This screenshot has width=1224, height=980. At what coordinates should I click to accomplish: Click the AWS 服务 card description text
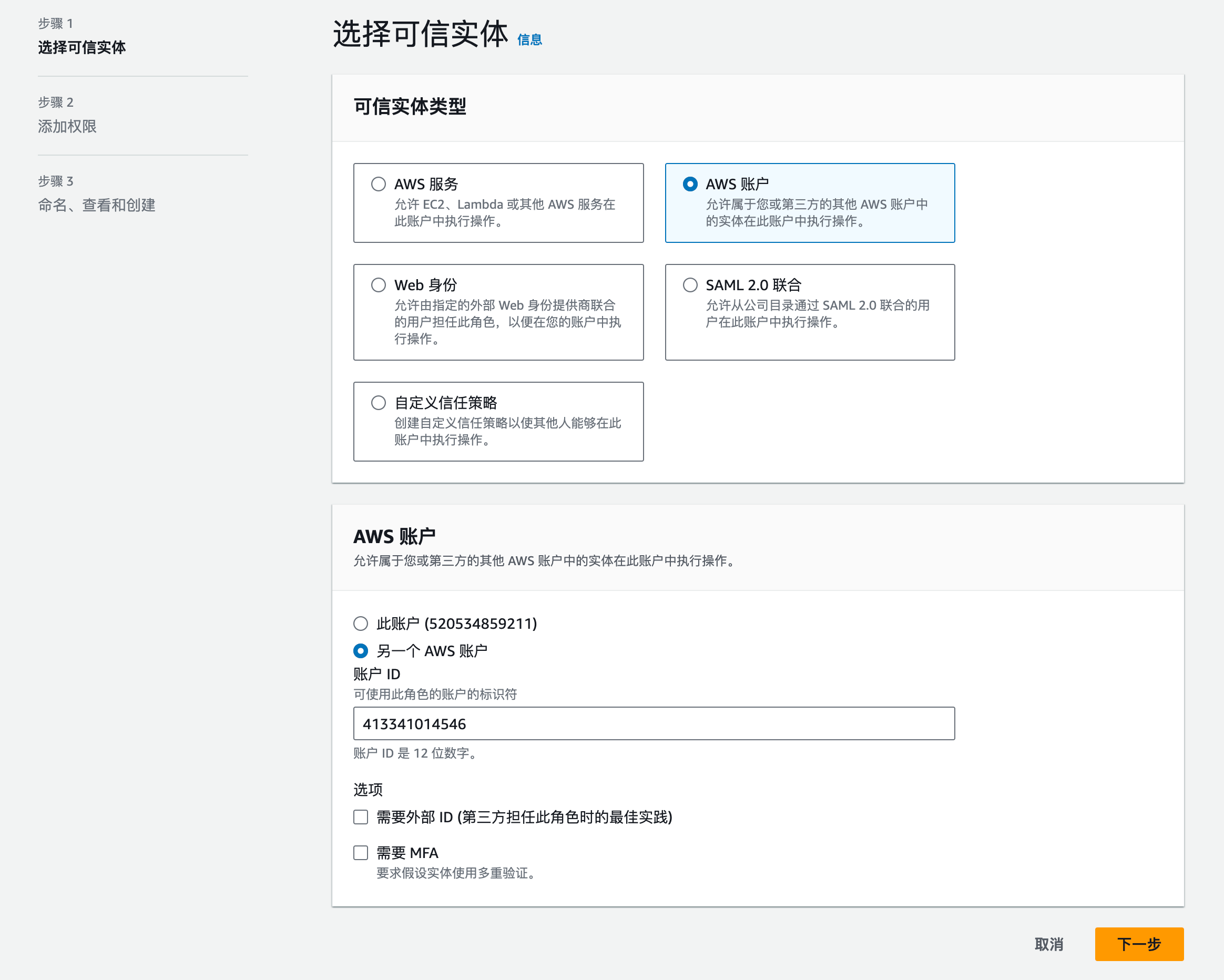pos(505,213)
